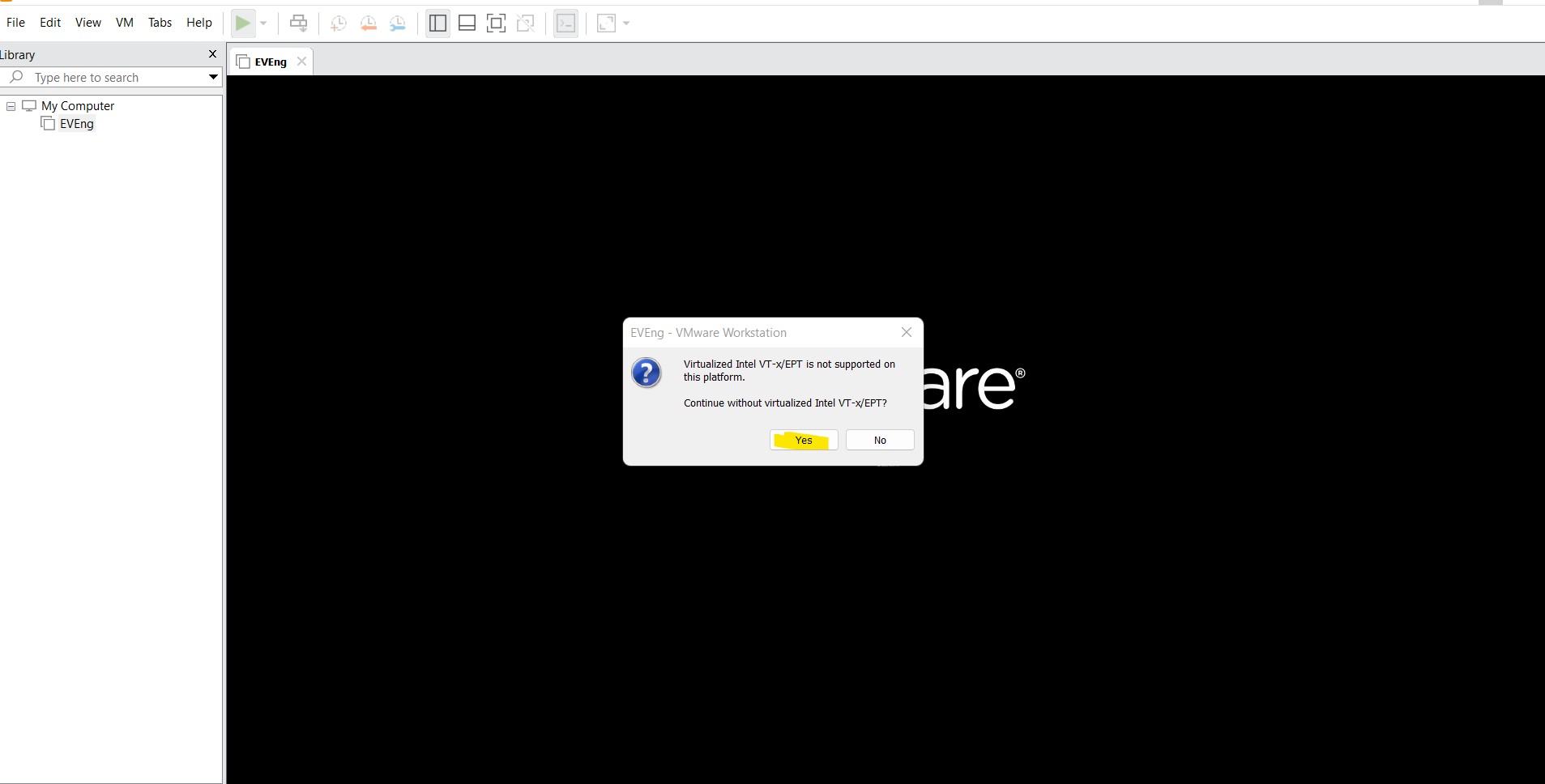Viewport: 1545px width, 784px height.
Task: Open the Tabs menu
Action: tap(160, 23)
